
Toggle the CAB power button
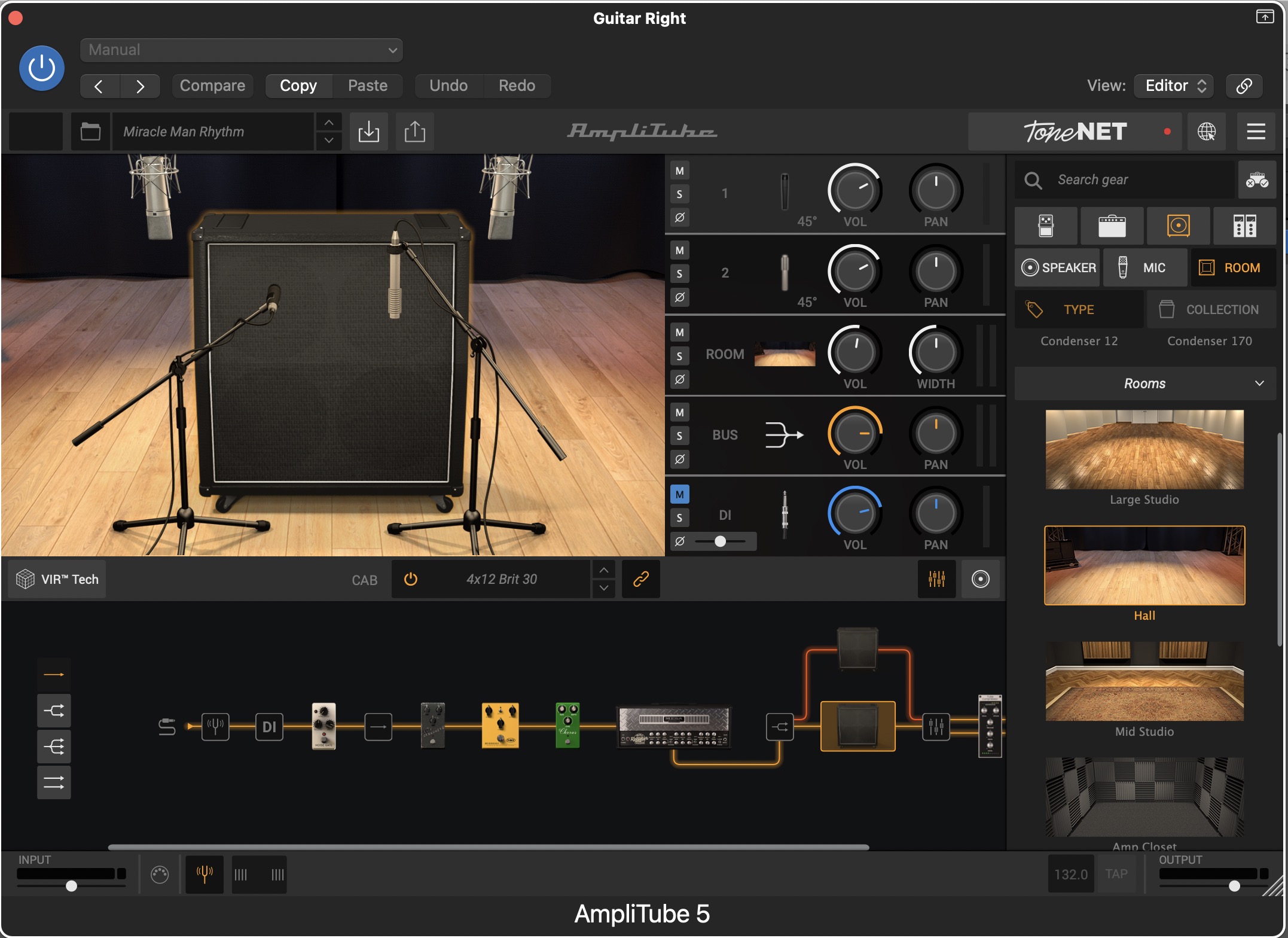point(411,580)
